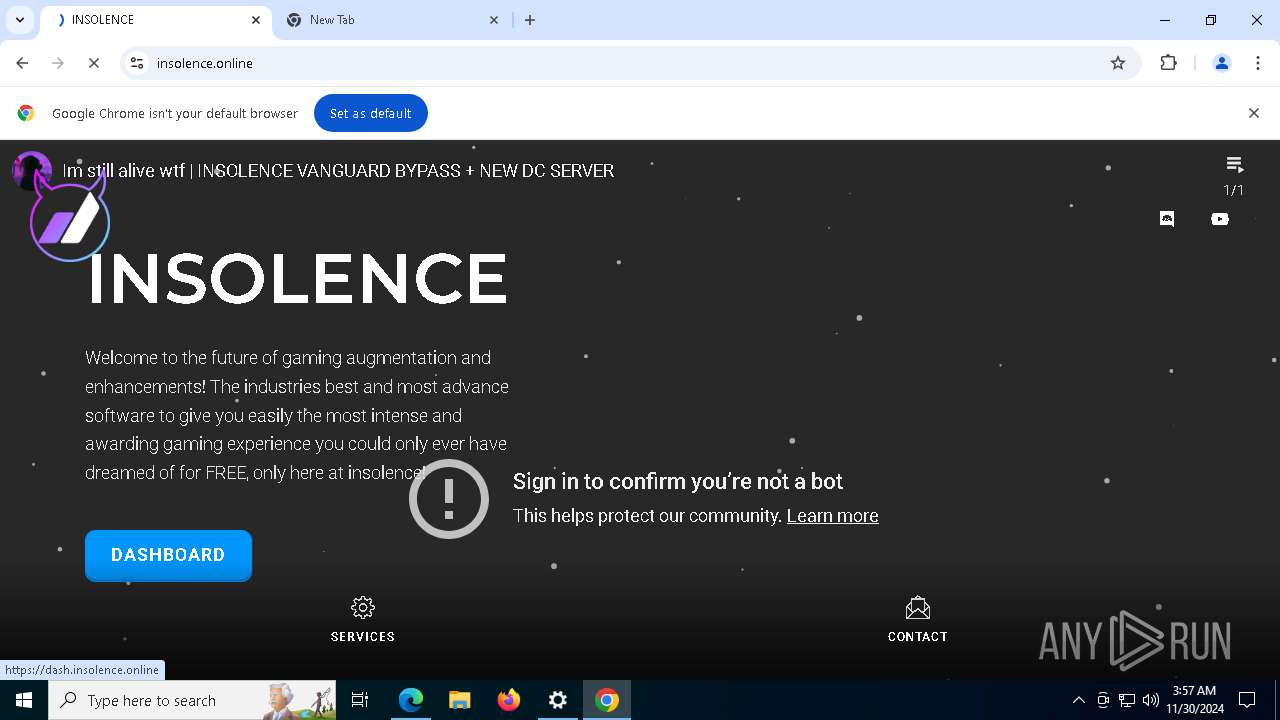Image resolution: width=1280 pixels, height=720 pixels.
Task: Open the SERVICES gear section
Action: [363, 620]
